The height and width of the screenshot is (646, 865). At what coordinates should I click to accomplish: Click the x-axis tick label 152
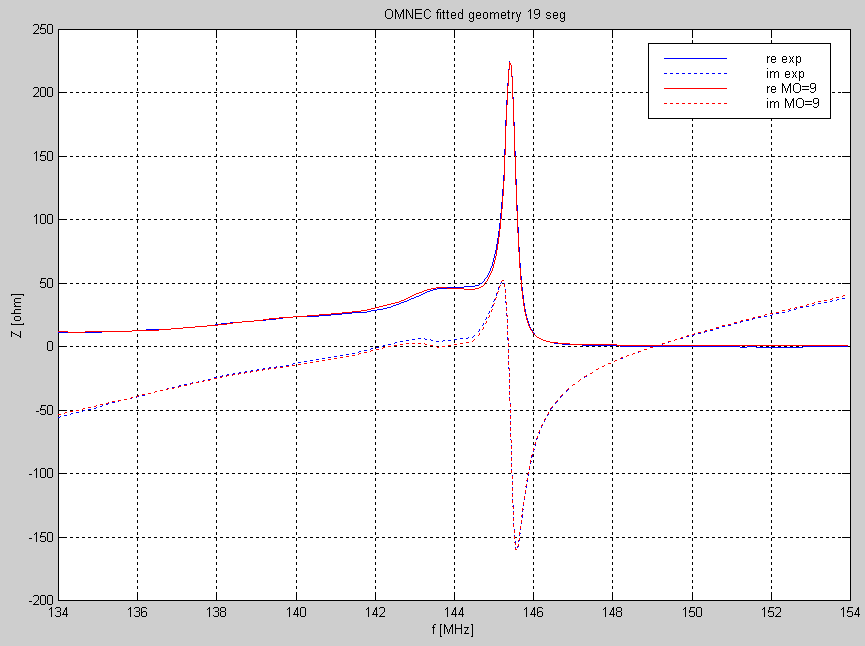pos(771,612)
